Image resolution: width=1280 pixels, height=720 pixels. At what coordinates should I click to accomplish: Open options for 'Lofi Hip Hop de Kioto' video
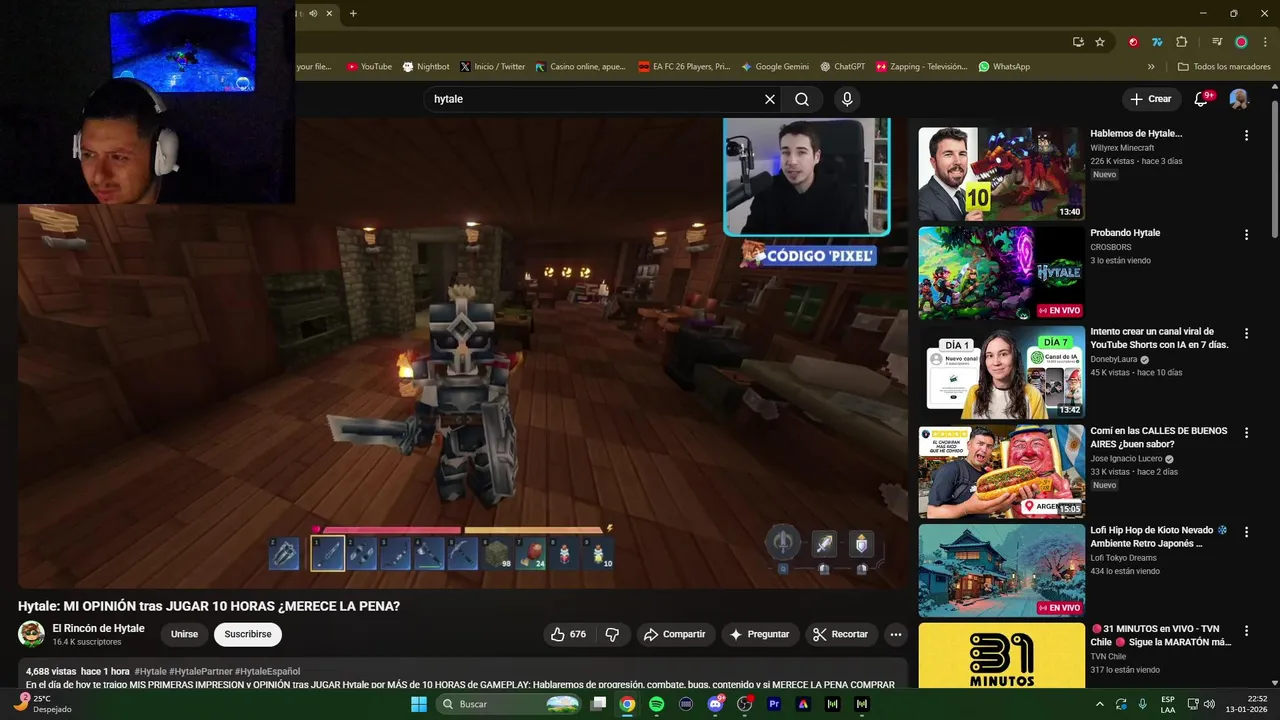1246,532
